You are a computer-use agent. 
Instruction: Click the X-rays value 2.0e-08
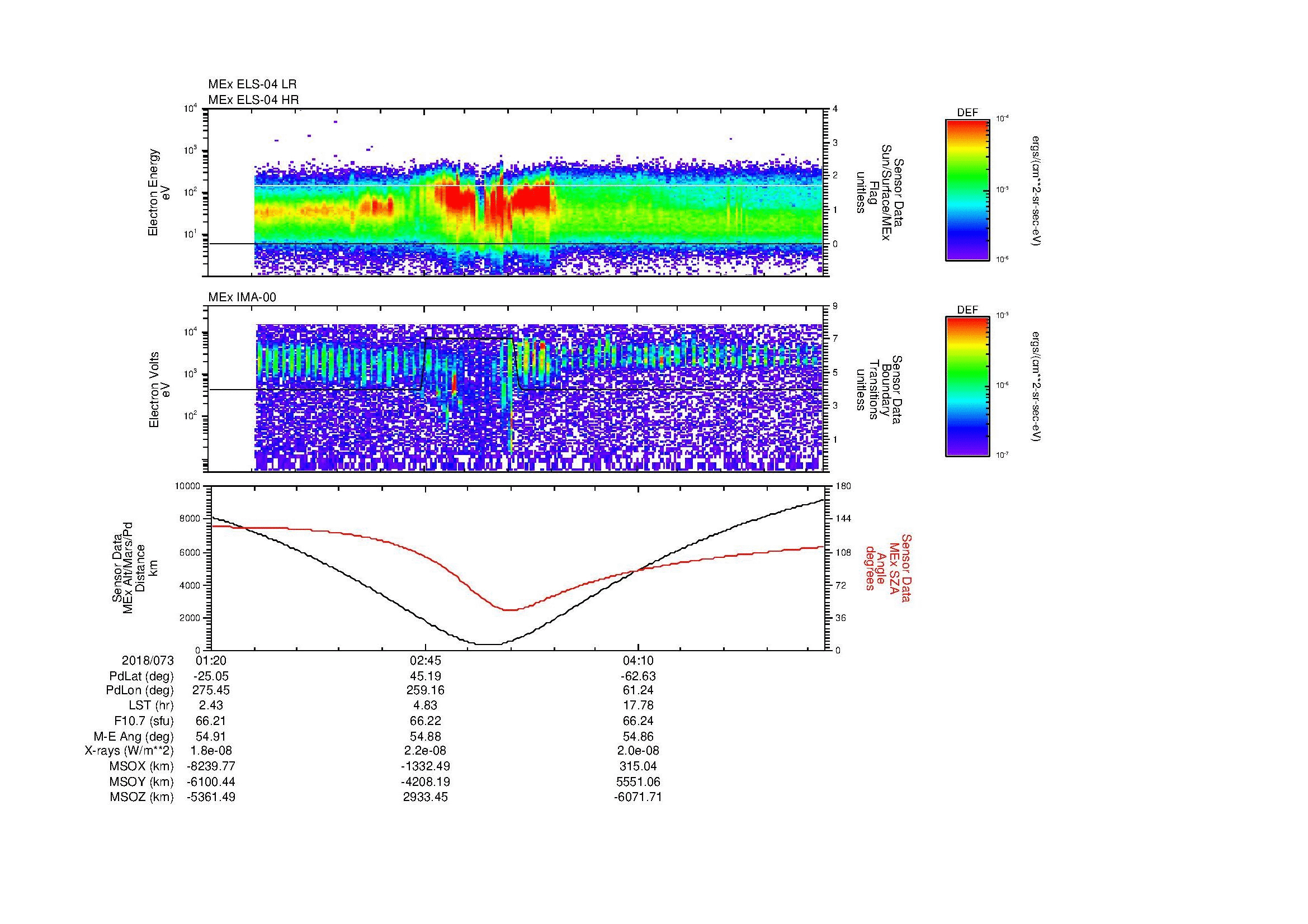(x=638, y=751)
